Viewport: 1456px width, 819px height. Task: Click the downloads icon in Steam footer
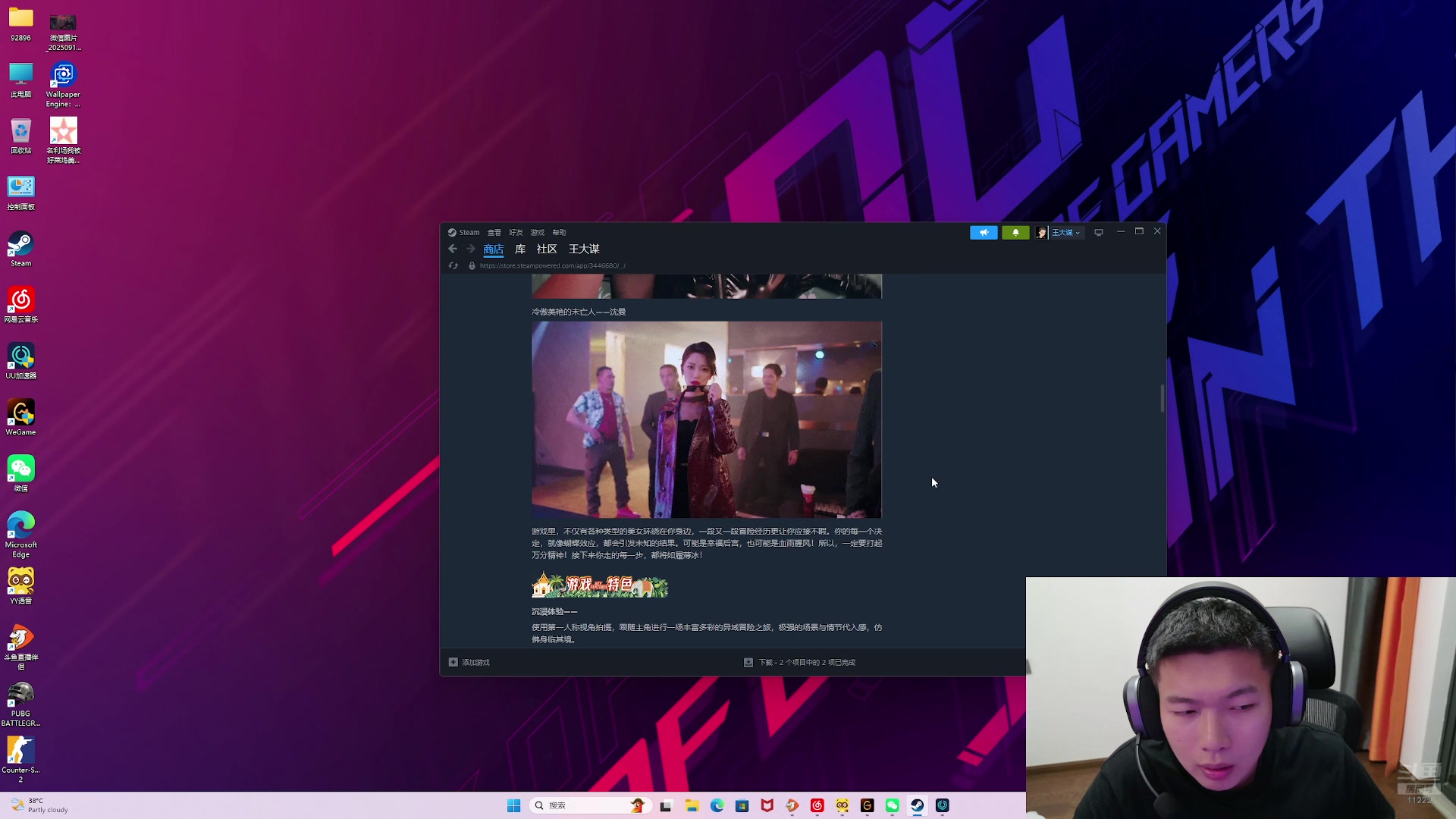point(748,662)
